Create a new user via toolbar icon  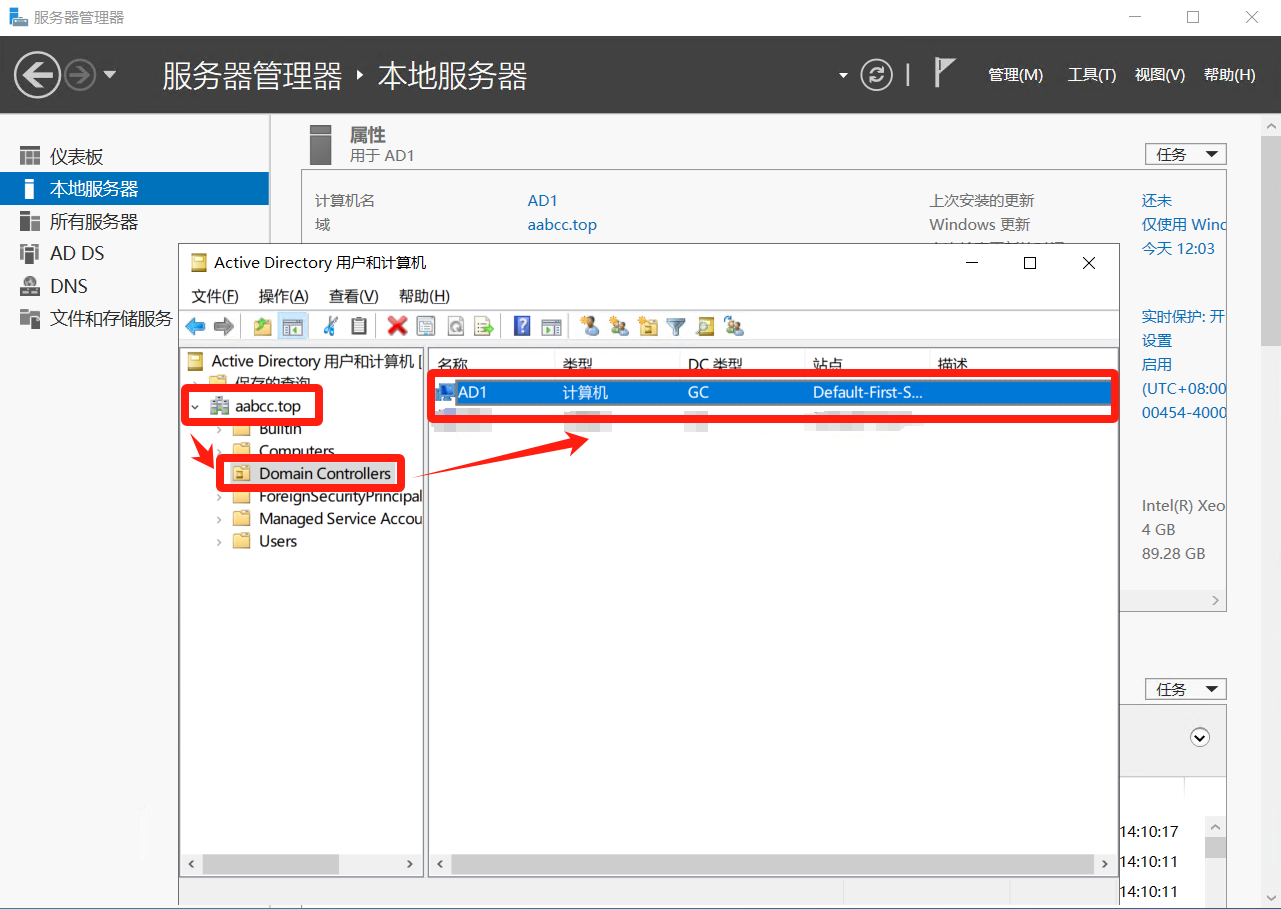[x=590, y=326]
